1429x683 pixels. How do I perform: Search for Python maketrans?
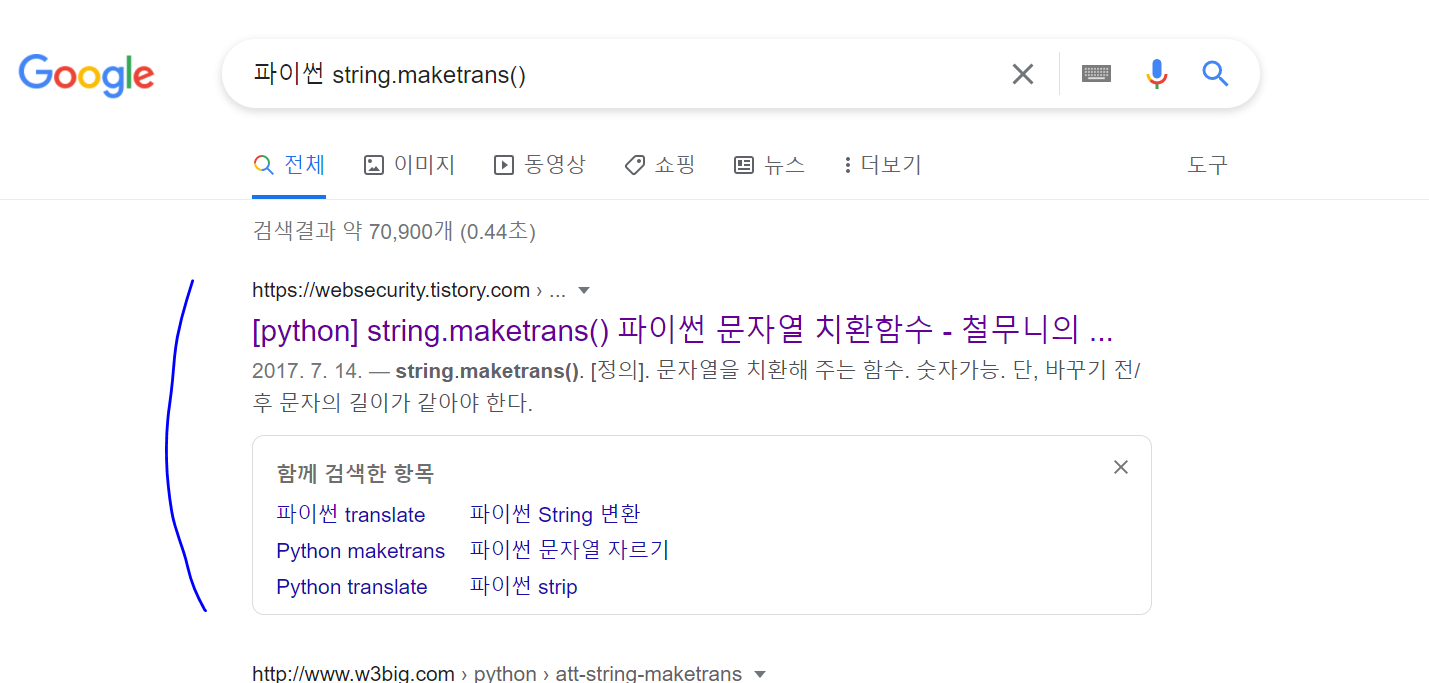click(x=361, y=551)
